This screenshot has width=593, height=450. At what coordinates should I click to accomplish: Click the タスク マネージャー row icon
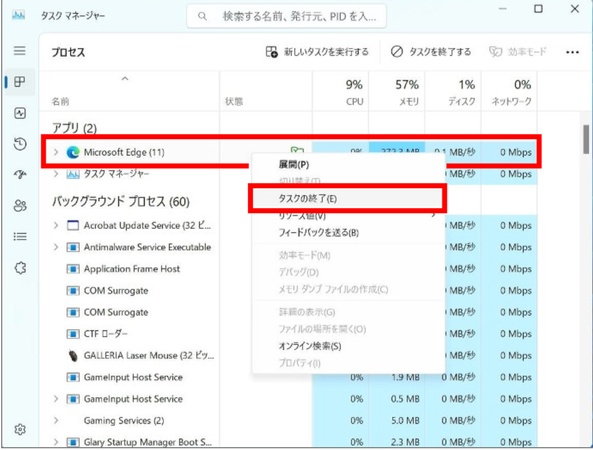click(73, 174)
